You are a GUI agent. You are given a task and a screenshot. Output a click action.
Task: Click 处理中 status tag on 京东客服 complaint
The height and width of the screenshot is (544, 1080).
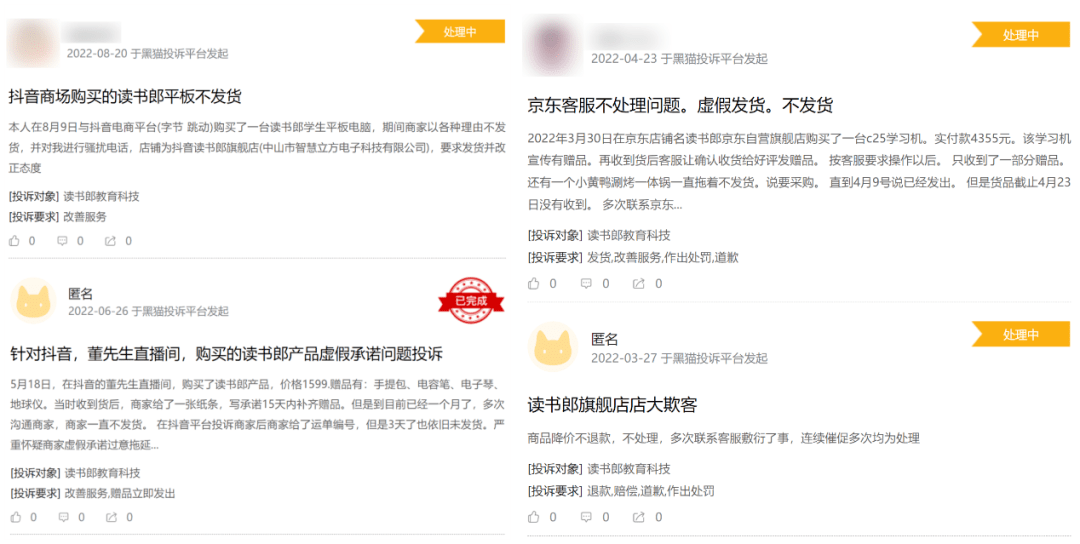pyautogui.click(x=1020, y=35)
